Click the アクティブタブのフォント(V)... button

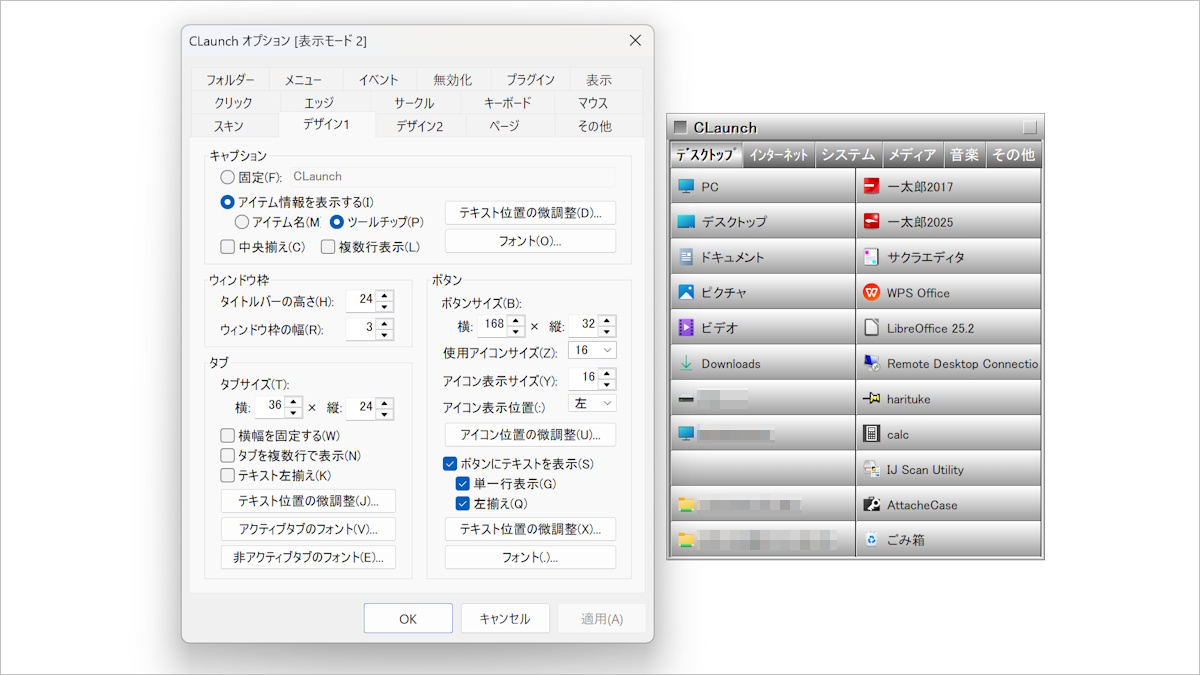[308, 529]
